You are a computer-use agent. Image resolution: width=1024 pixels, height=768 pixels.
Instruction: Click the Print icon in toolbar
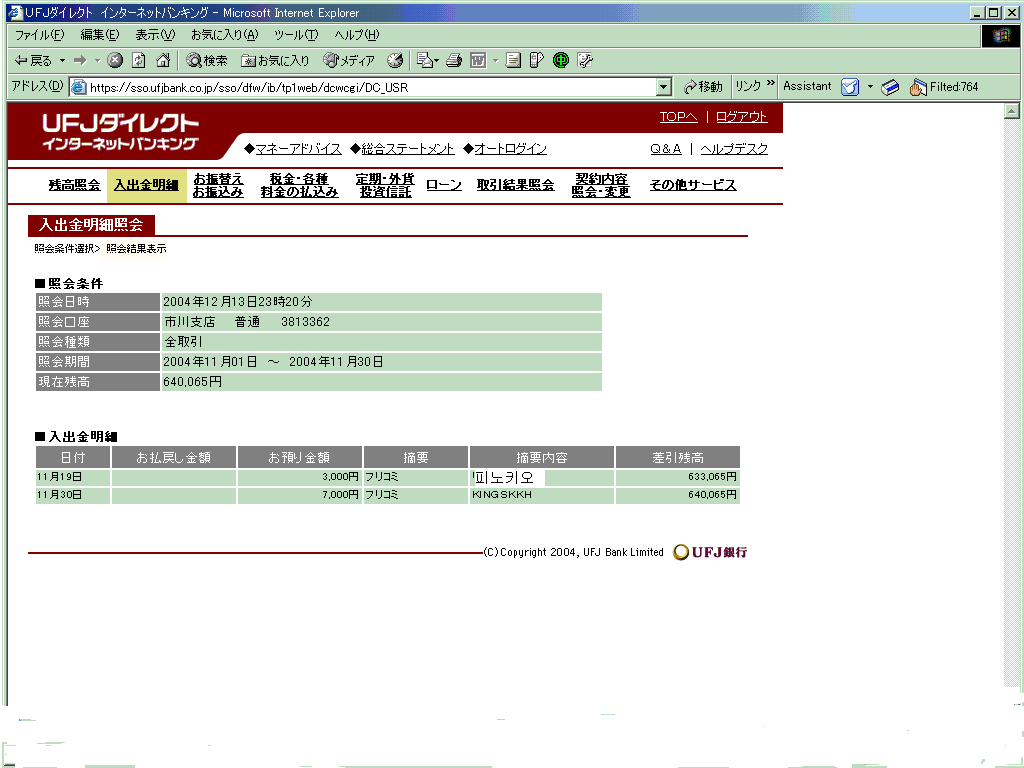pos(453,61)
